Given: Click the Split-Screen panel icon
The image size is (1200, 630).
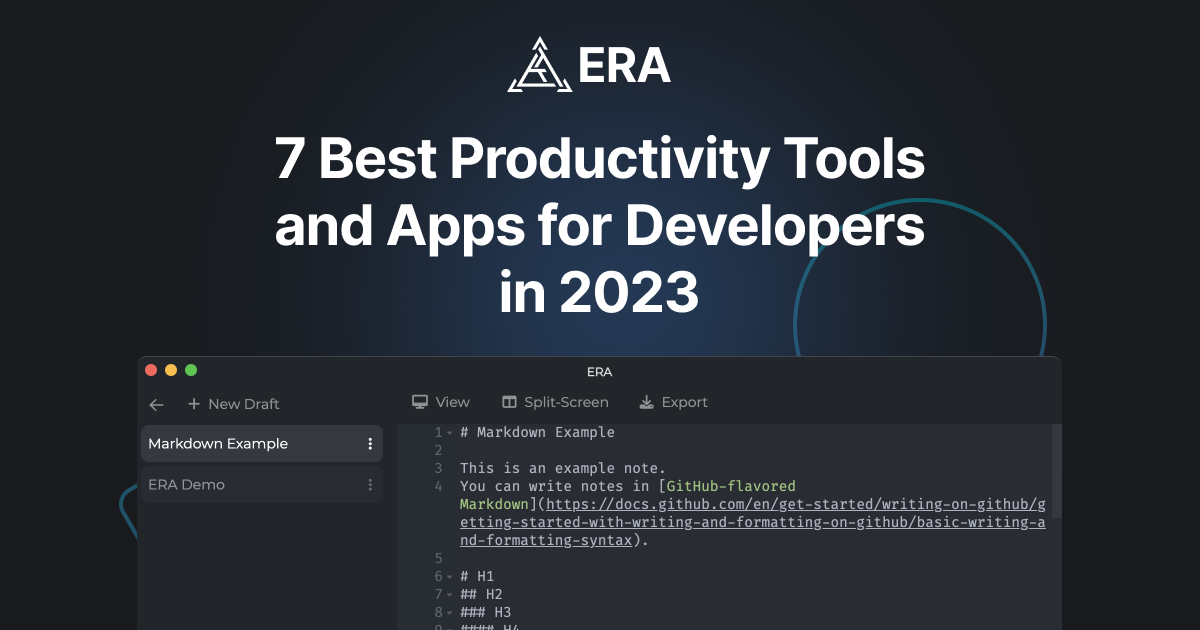Looking at the screenshot, I should tap(509, 401).
